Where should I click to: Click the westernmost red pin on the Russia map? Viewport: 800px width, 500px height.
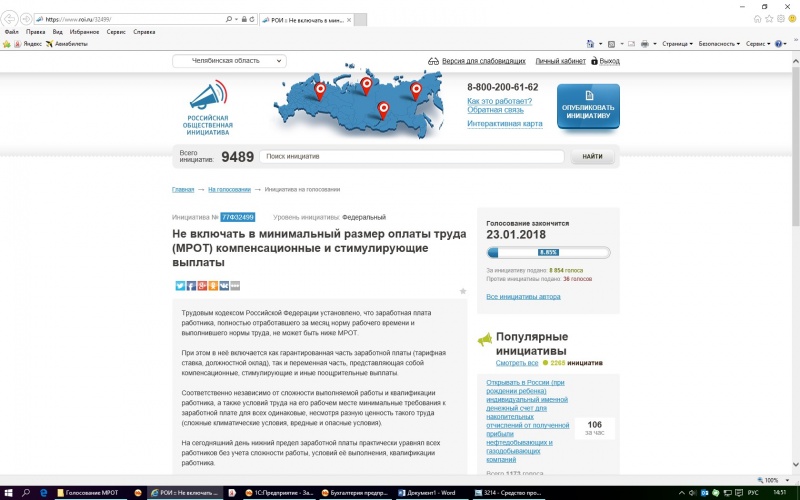(320, 91)
